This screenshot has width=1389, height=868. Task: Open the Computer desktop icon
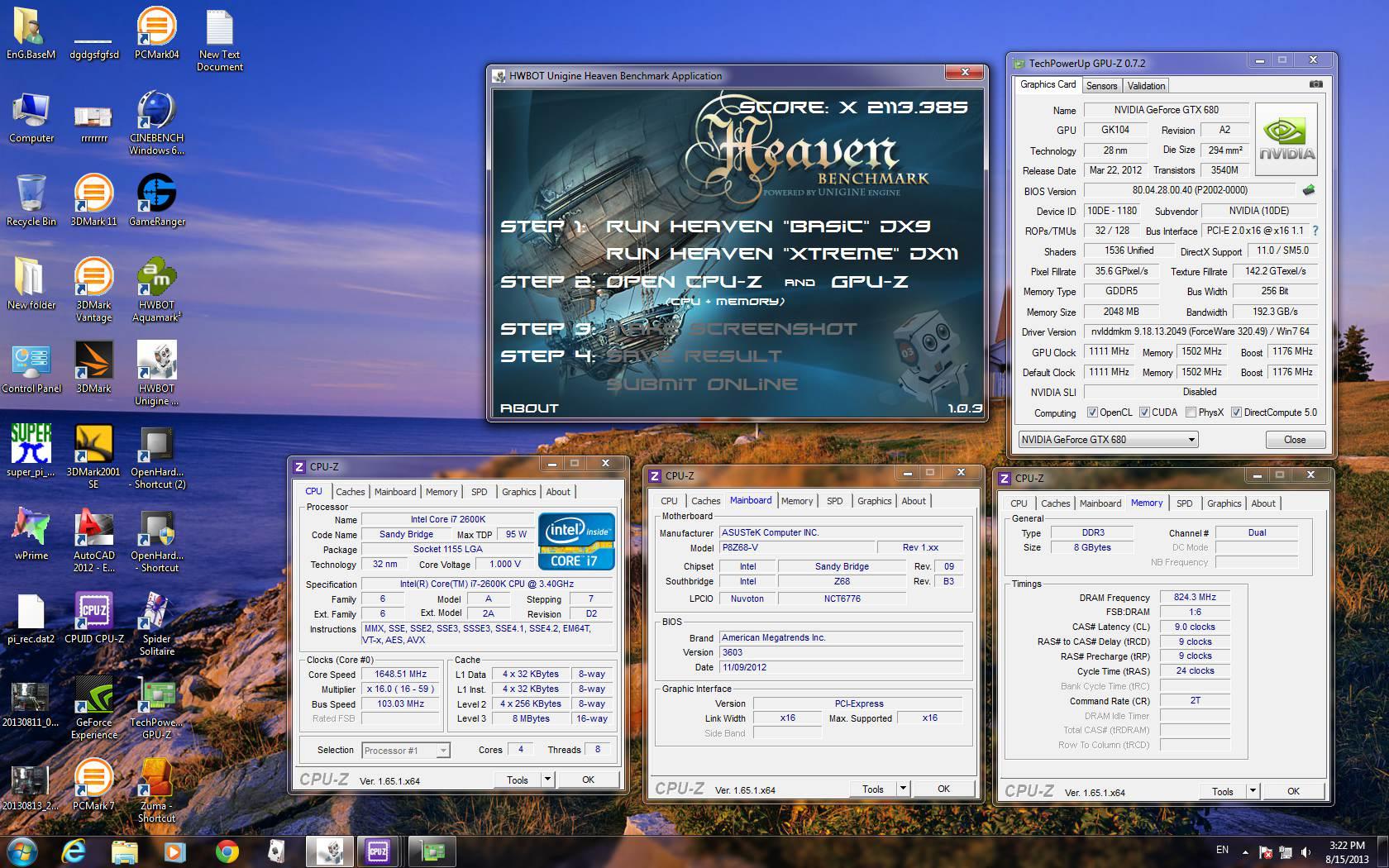[31, 117]
